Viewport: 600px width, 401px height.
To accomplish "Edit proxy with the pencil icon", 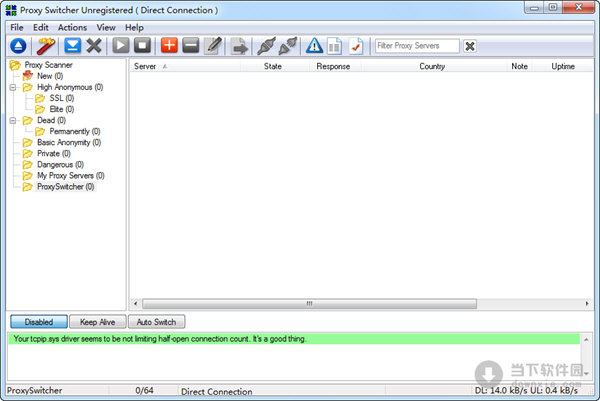I will [x=214, y=46].
